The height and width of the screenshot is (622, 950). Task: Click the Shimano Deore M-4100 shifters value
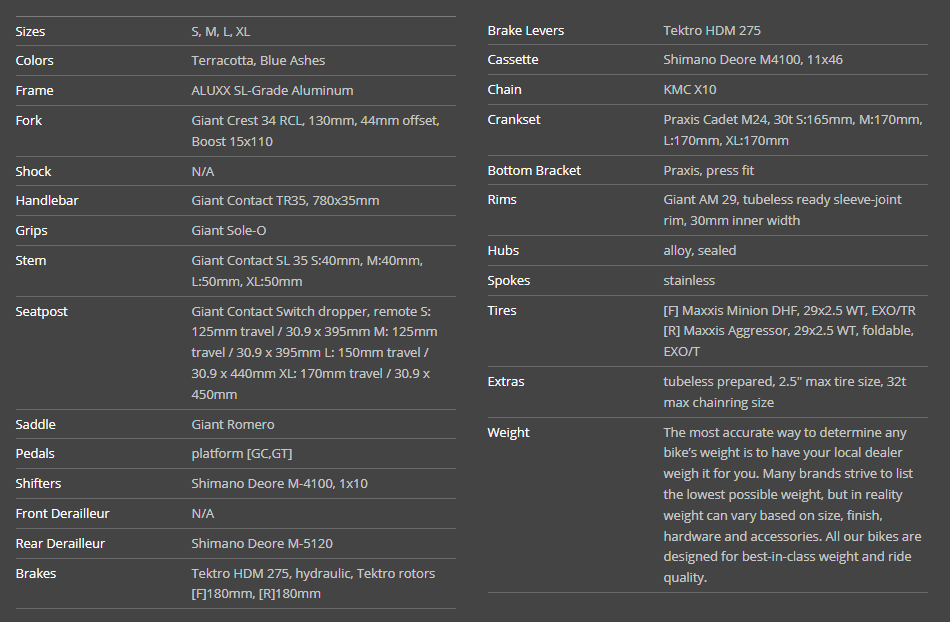point(279,484)
